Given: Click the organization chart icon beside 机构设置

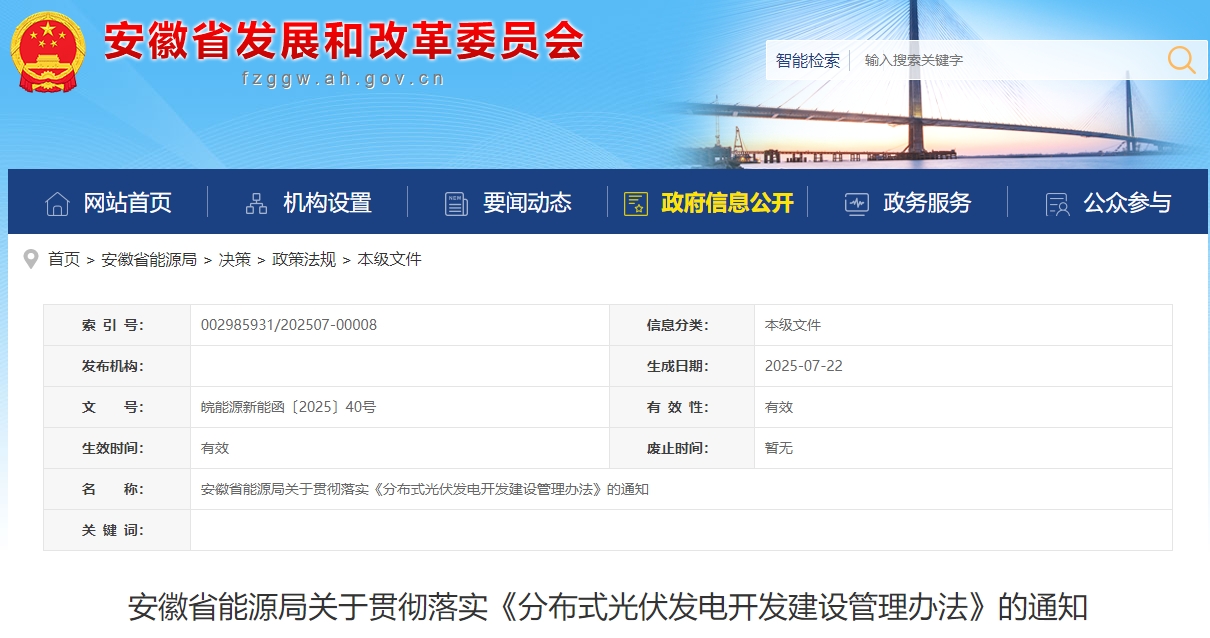Looking at the screenshot, I should point(257,203).
